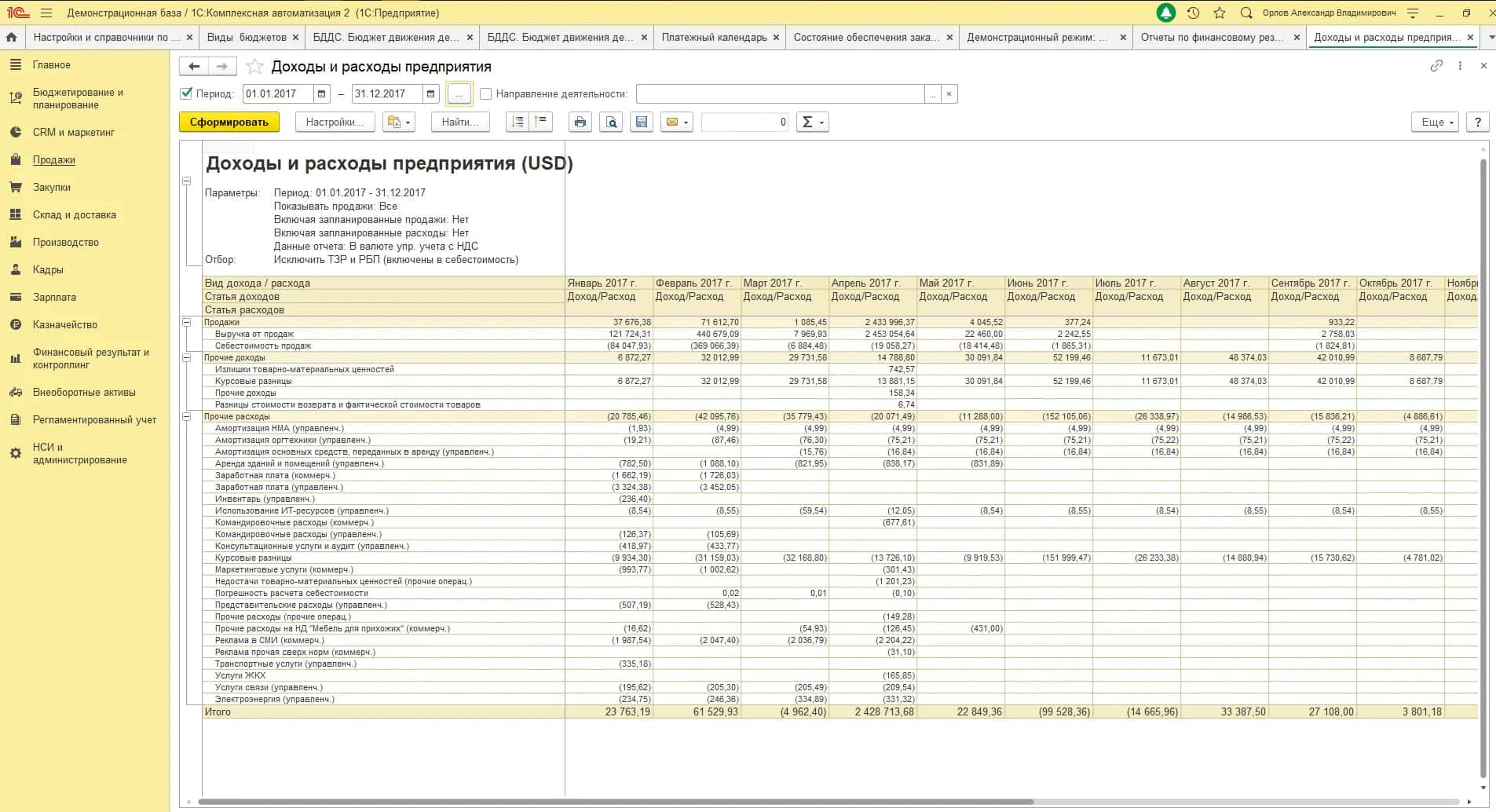This screenshot has width=1496, height=812.
Task: Click the print report icon
Action: [x=580, y=122]
